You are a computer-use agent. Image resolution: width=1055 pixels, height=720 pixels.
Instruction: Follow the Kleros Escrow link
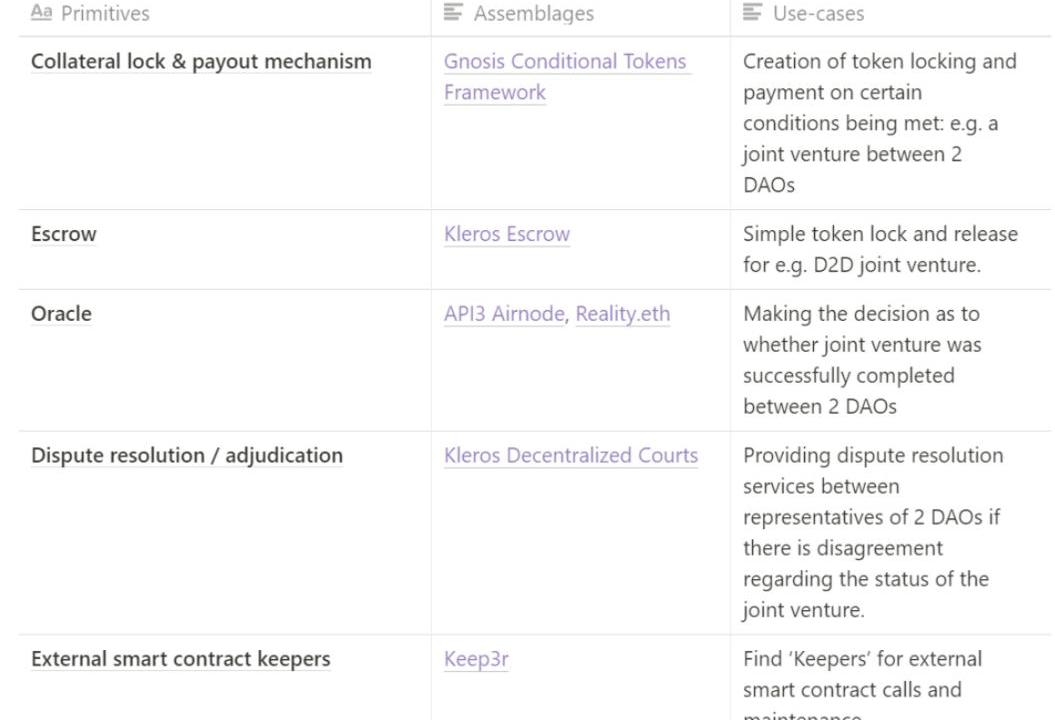[x=507, y=233]
